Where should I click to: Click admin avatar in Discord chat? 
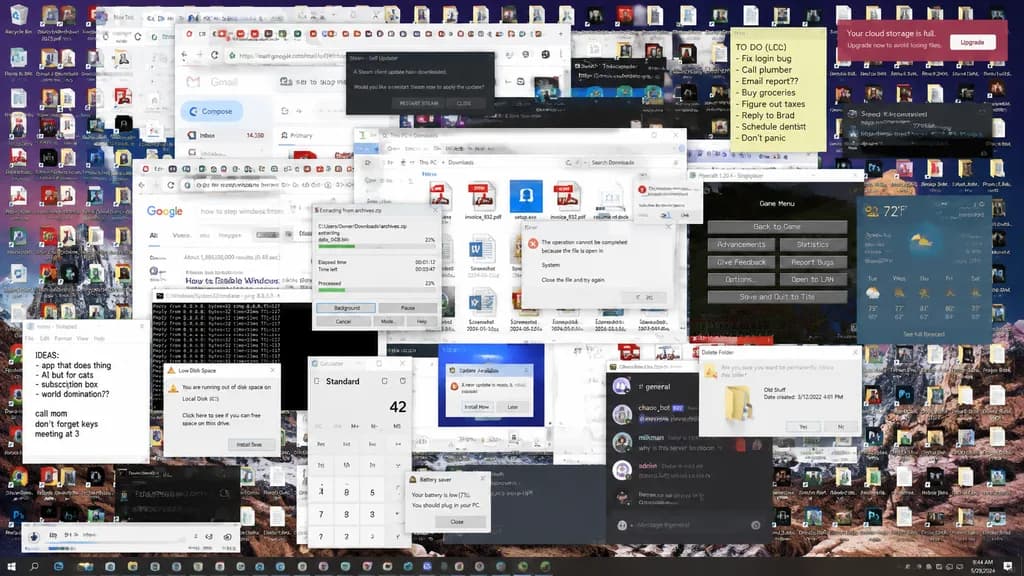[622, 470]
